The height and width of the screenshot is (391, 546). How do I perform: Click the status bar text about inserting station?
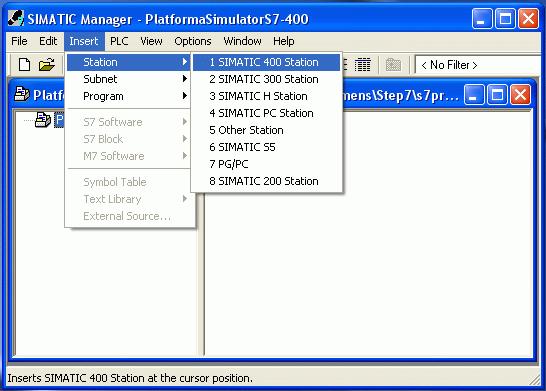tap(130, 378)
